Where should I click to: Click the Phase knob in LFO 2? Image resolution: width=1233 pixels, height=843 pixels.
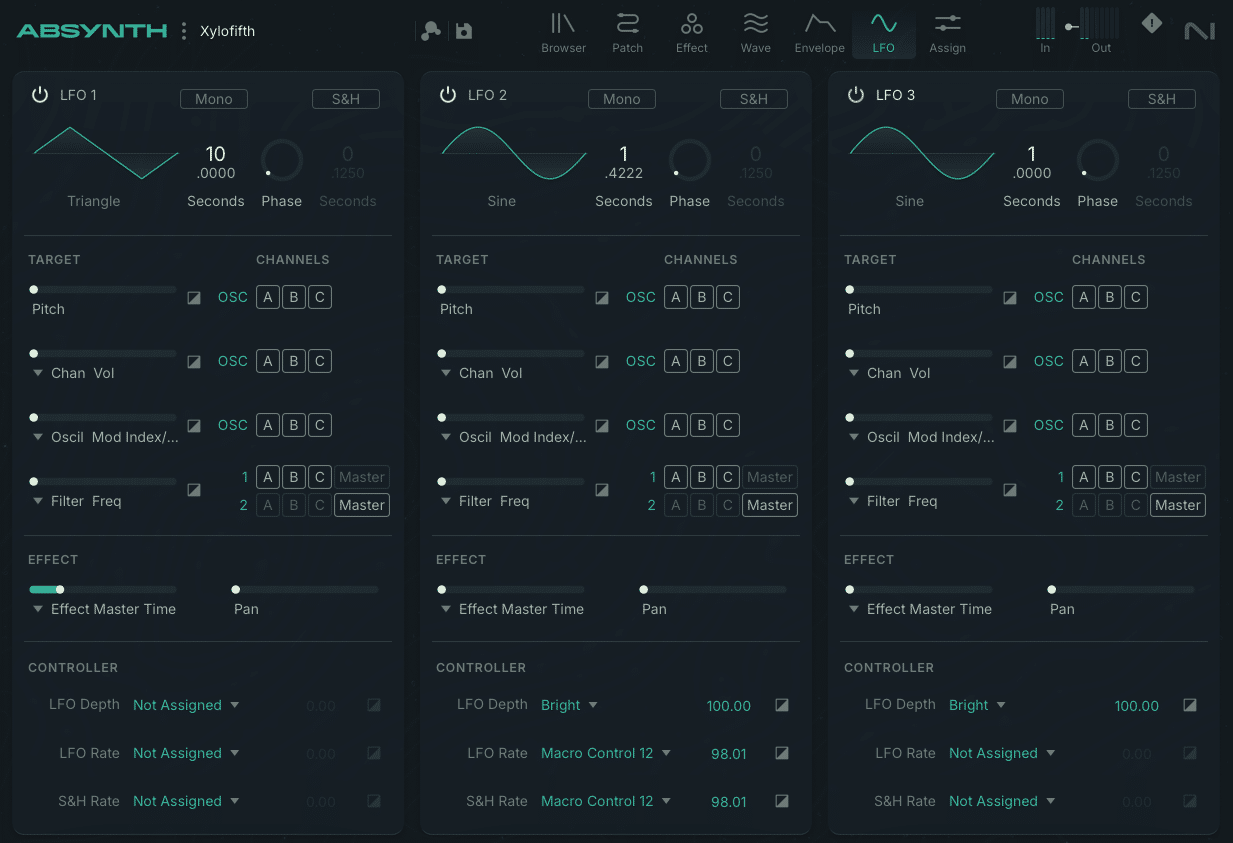pos(689,160)
